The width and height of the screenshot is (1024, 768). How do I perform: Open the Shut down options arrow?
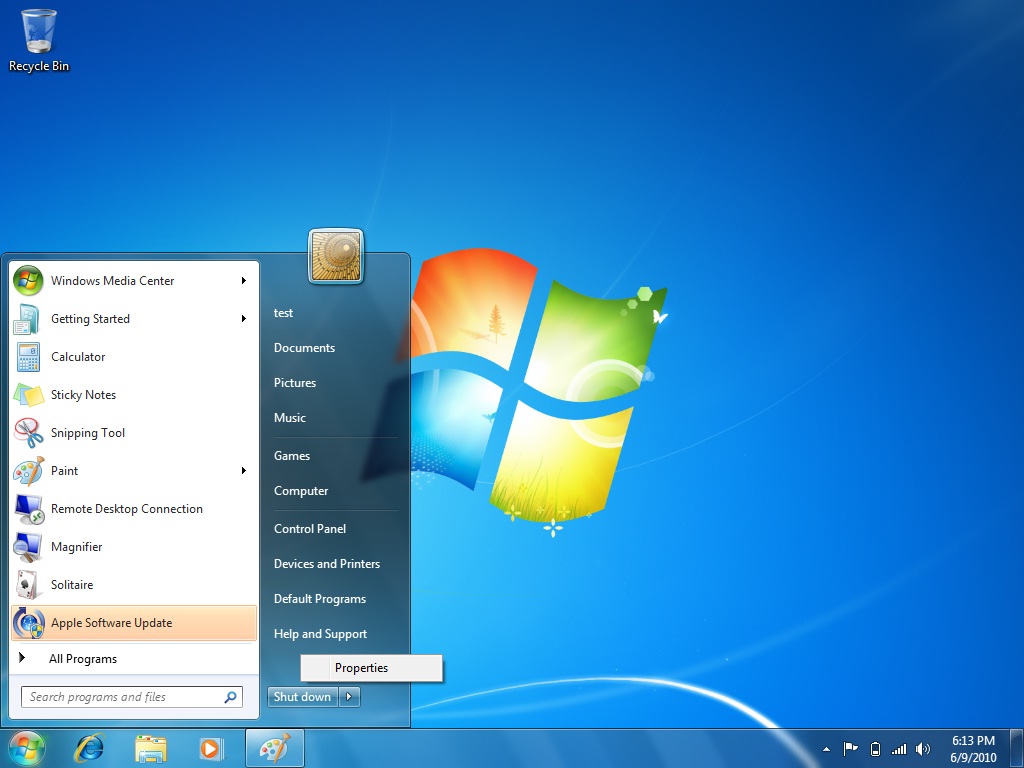click(x=349, y=697)
